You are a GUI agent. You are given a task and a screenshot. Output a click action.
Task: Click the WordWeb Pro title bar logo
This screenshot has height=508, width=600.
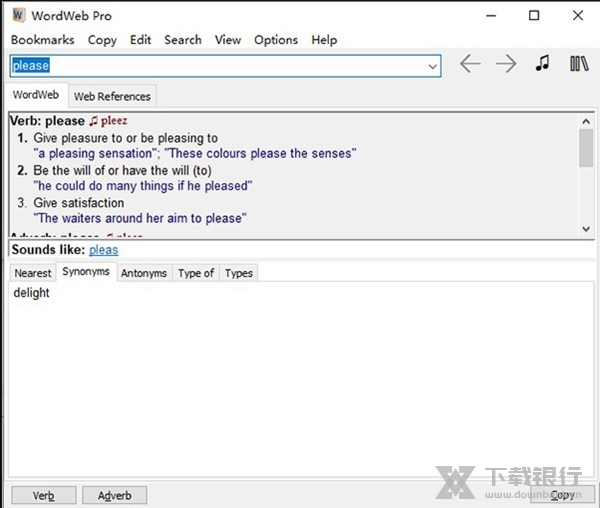(19, 16)
